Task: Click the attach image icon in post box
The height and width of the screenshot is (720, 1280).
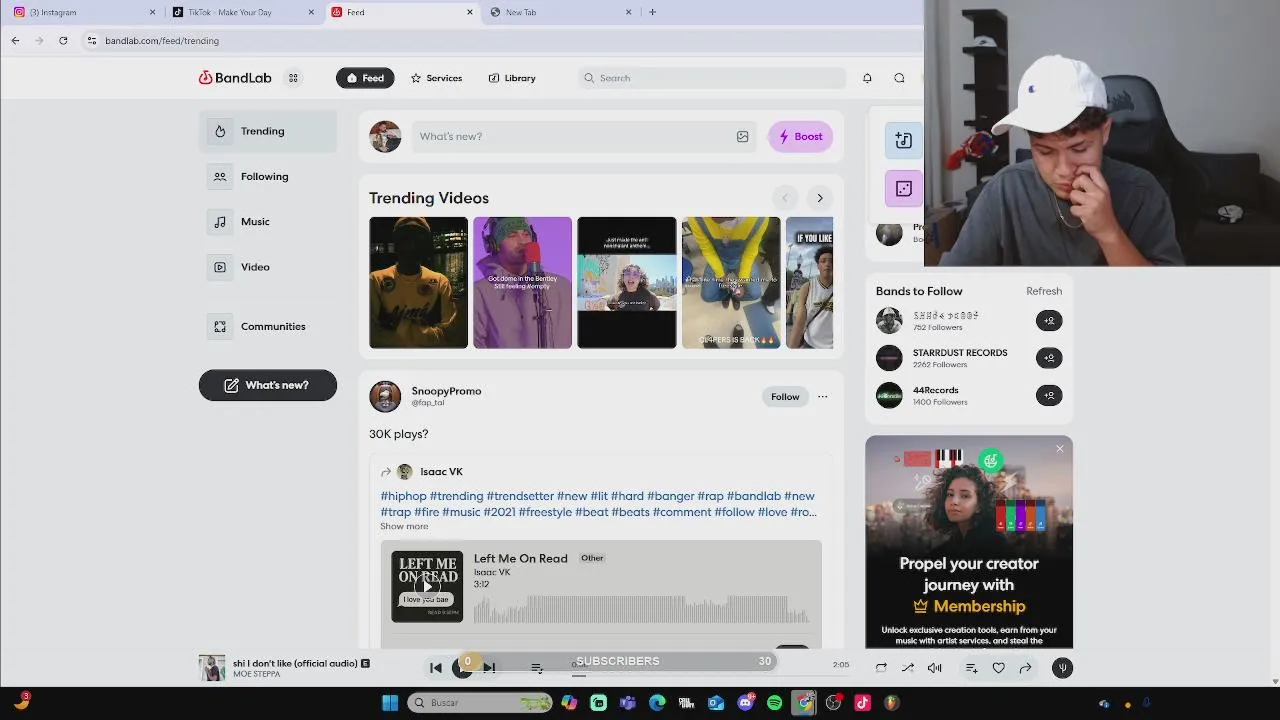Action: (x=742, y=136)
